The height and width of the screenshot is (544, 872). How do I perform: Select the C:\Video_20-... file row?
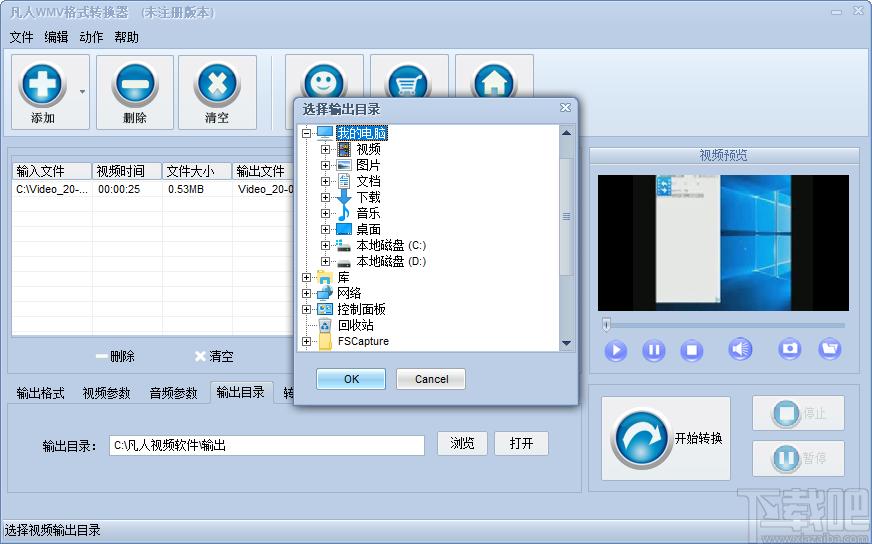pos(153,189)
